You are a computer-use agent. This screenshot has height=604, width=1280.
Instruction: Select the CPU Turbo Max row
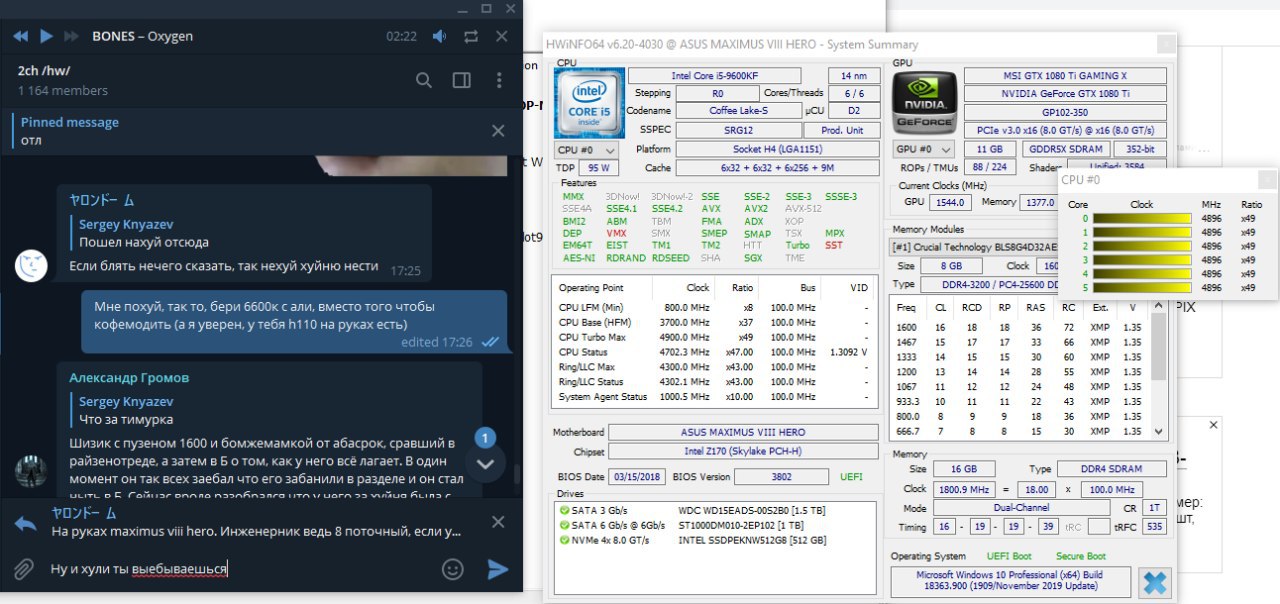[x=715, y=337]
